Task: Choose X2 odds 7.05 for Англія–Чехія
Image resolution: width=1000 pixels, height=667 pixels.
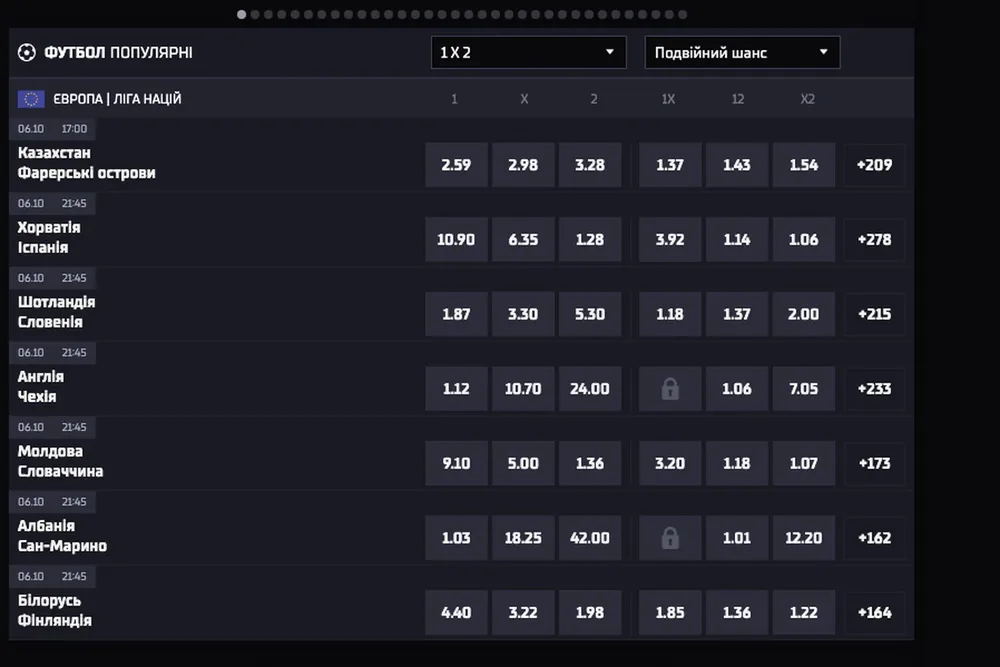Action: click(804, 388)
